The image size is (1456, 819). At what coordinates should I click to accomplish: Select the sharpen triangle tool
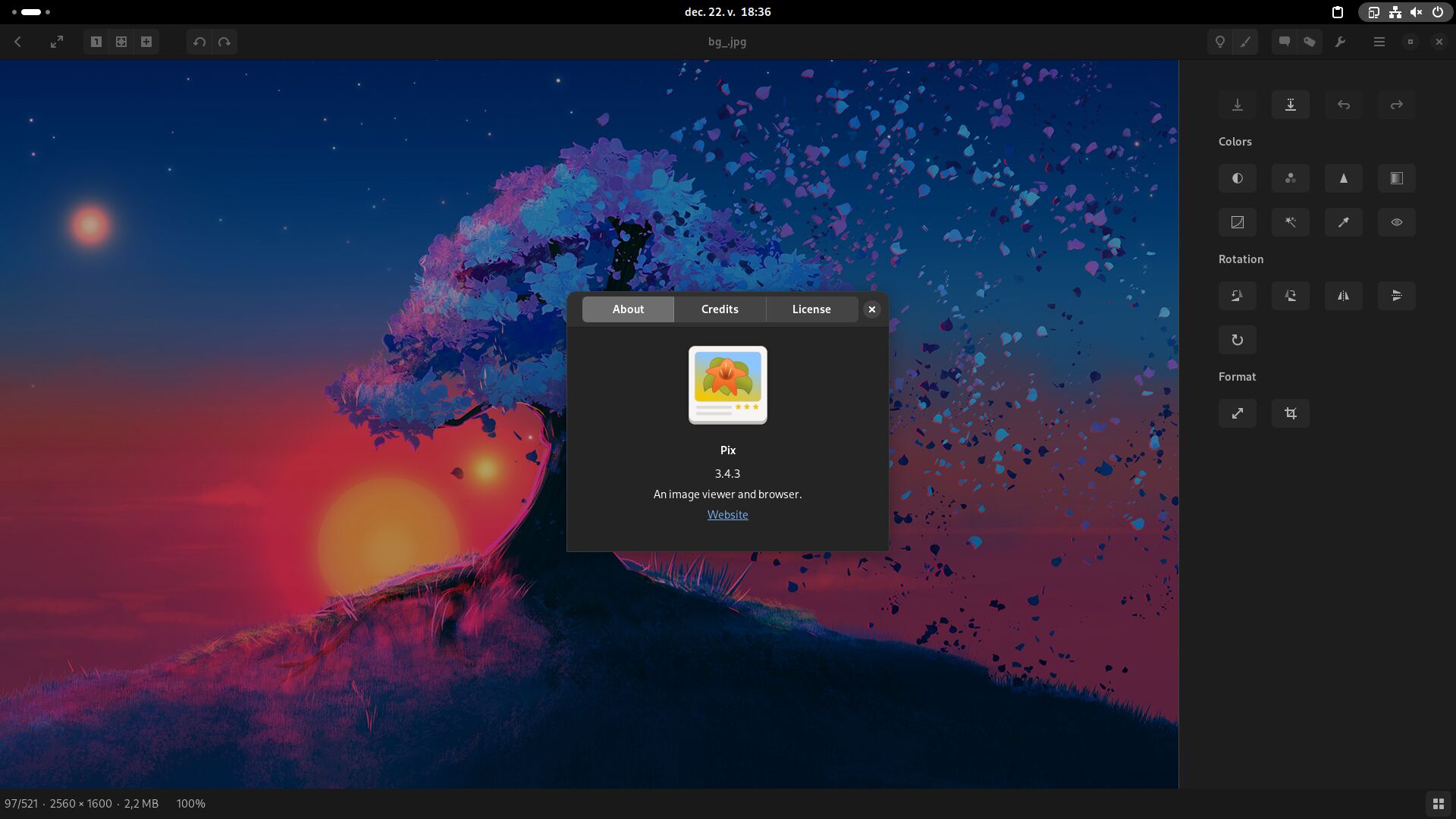[1344, 178]
